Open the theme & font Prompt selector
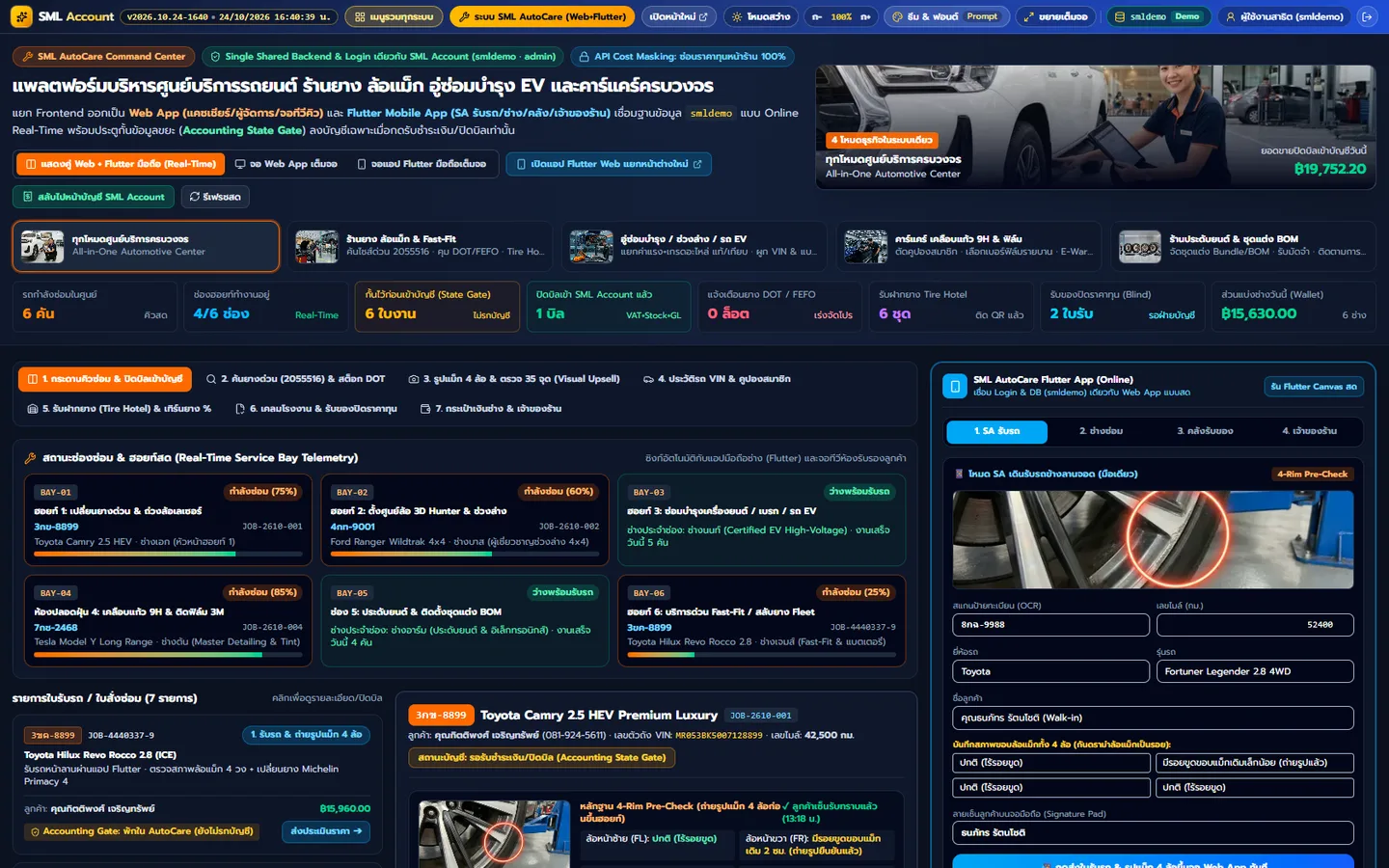Viewport: 1389px width, 868px height. pos(945,16)
